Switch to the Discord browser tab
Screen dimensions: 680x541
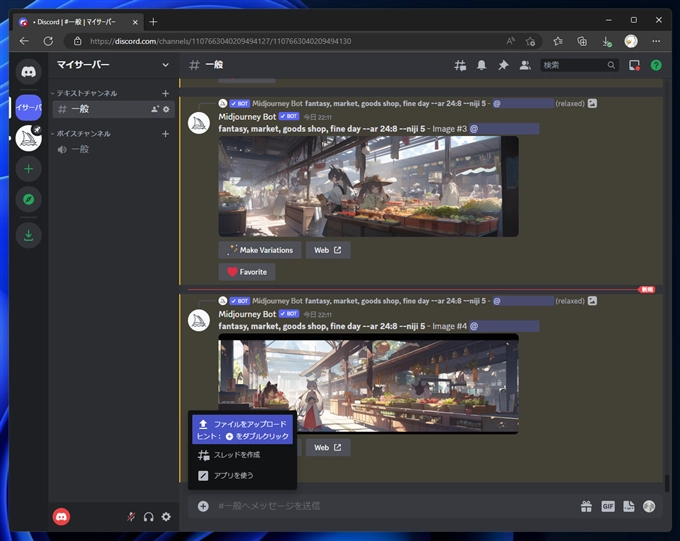pos(78,22)
